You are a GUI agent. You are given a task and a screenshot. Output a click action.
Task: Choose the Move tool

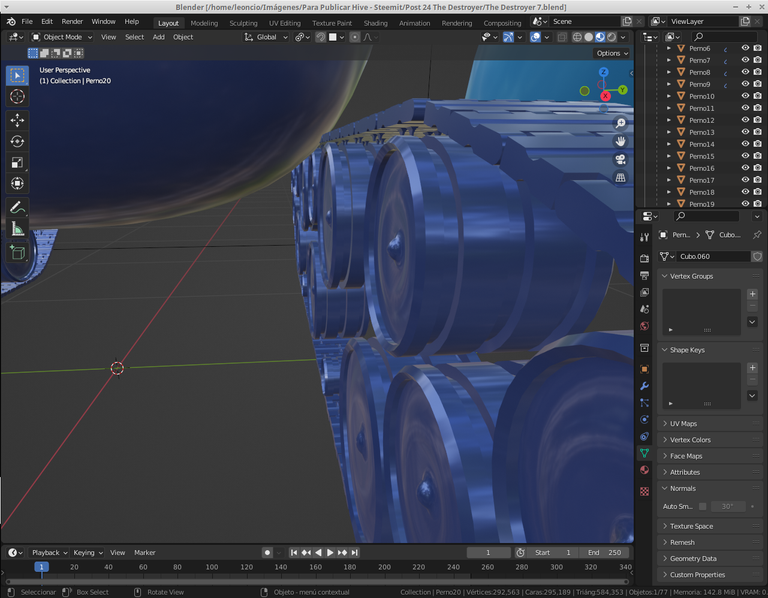(17, 120)
